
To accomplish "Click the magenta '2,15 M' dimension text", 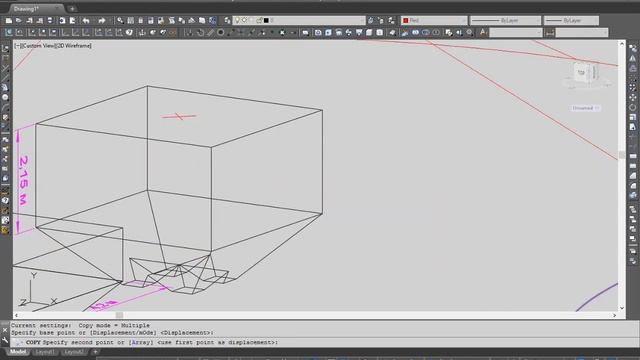I will [23, 180].
